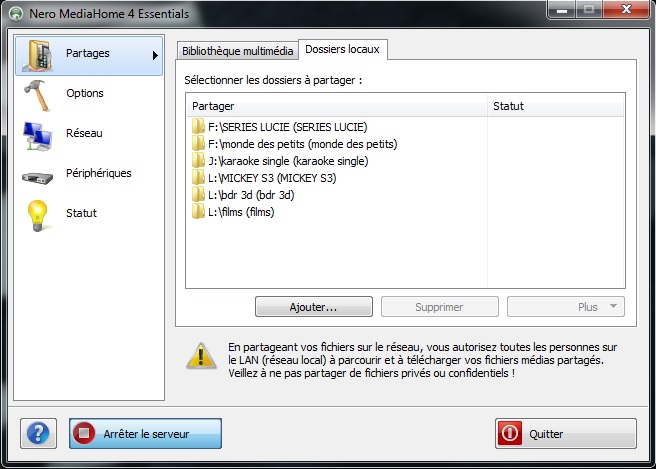656x469 pixels.
Task: Show the Statut label in sidebar
Action: (x=81, y=213)
